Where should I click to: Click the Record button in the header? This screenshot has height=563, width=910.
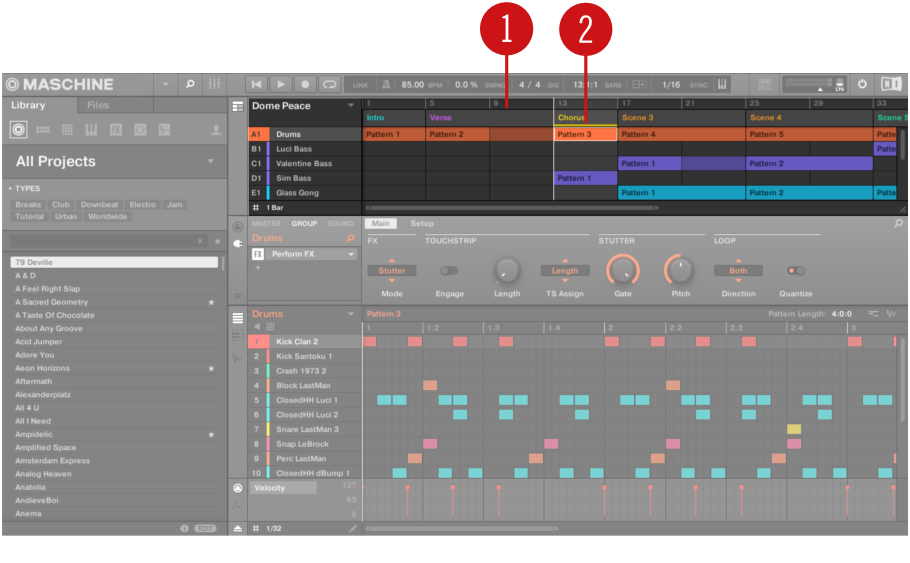click(x=305, y=85)
